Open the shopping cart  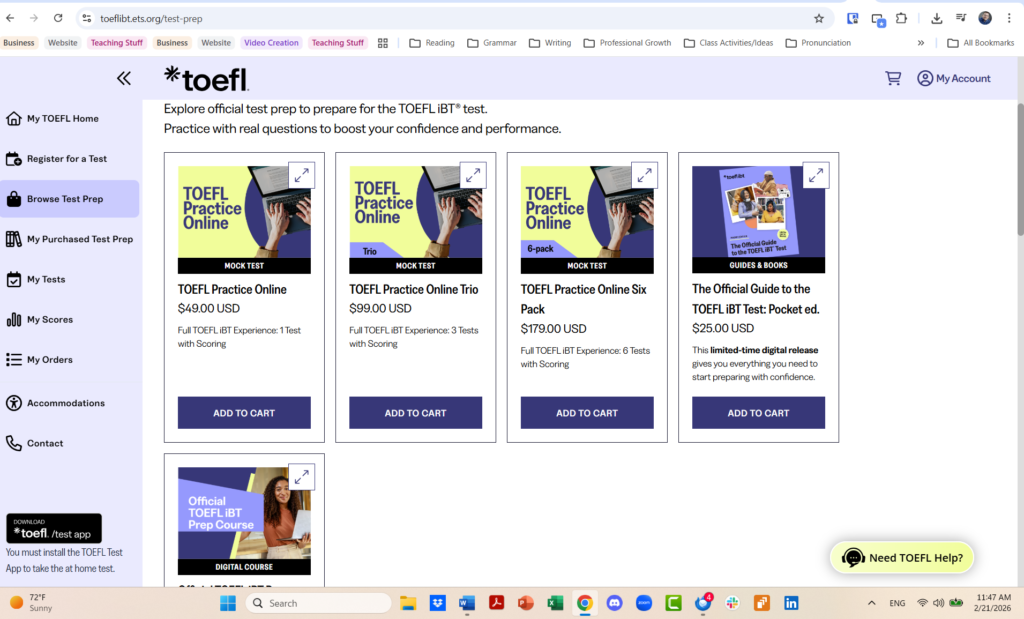893,78
